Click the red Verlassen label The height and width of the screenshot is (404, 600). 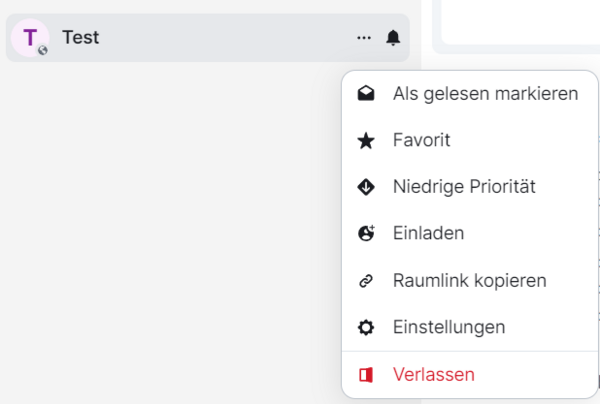(433, 375)
